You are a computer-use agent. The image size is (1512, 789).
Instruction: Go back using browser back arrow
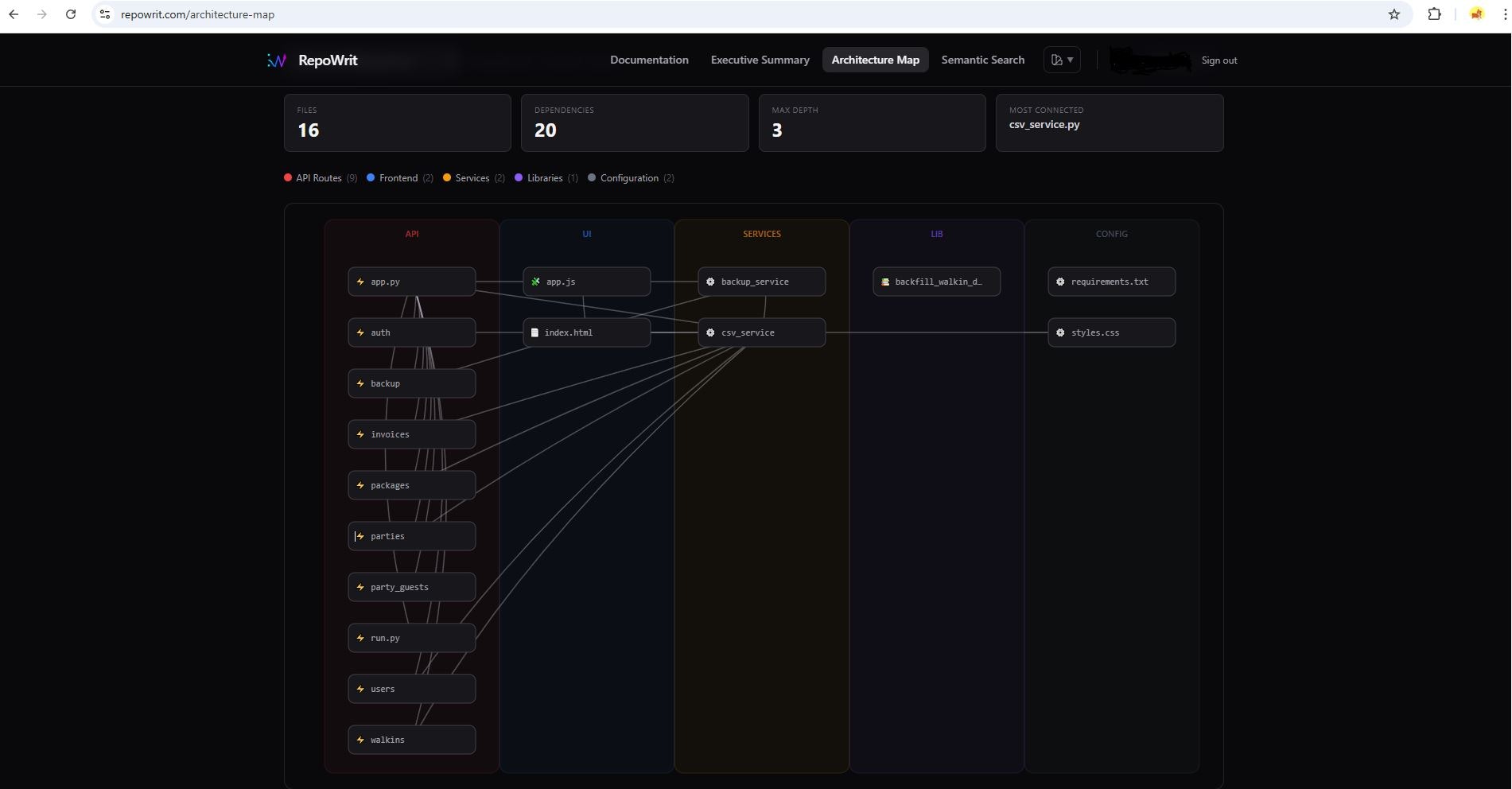(14, 14)
